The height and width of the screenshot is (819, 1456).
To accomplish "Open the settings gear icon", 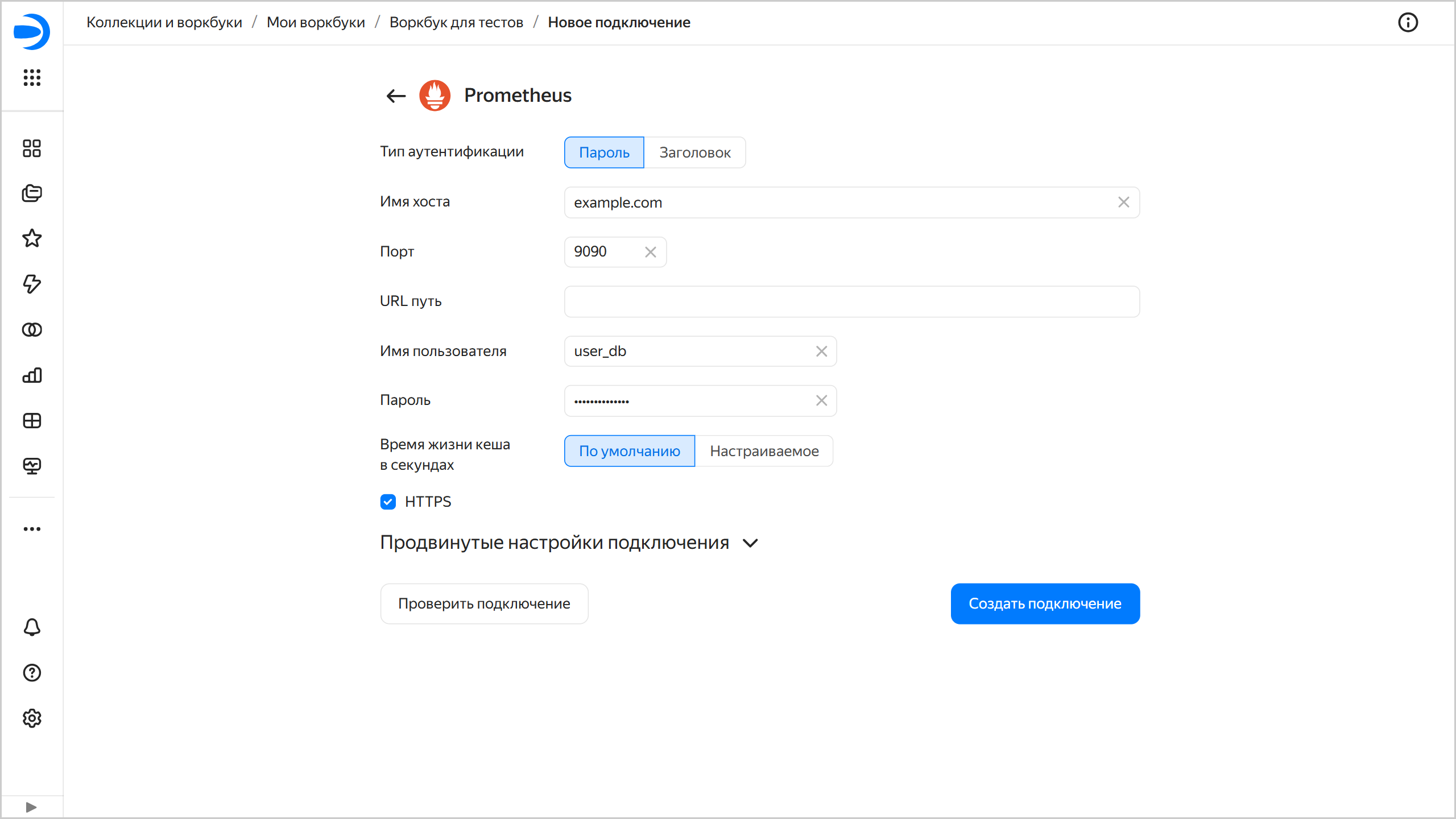I will (32, 718).
